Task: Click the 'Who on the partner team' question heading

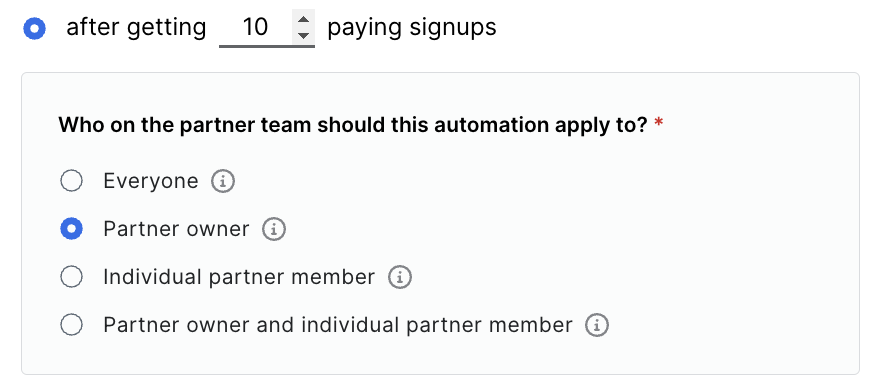Action: 353,125
